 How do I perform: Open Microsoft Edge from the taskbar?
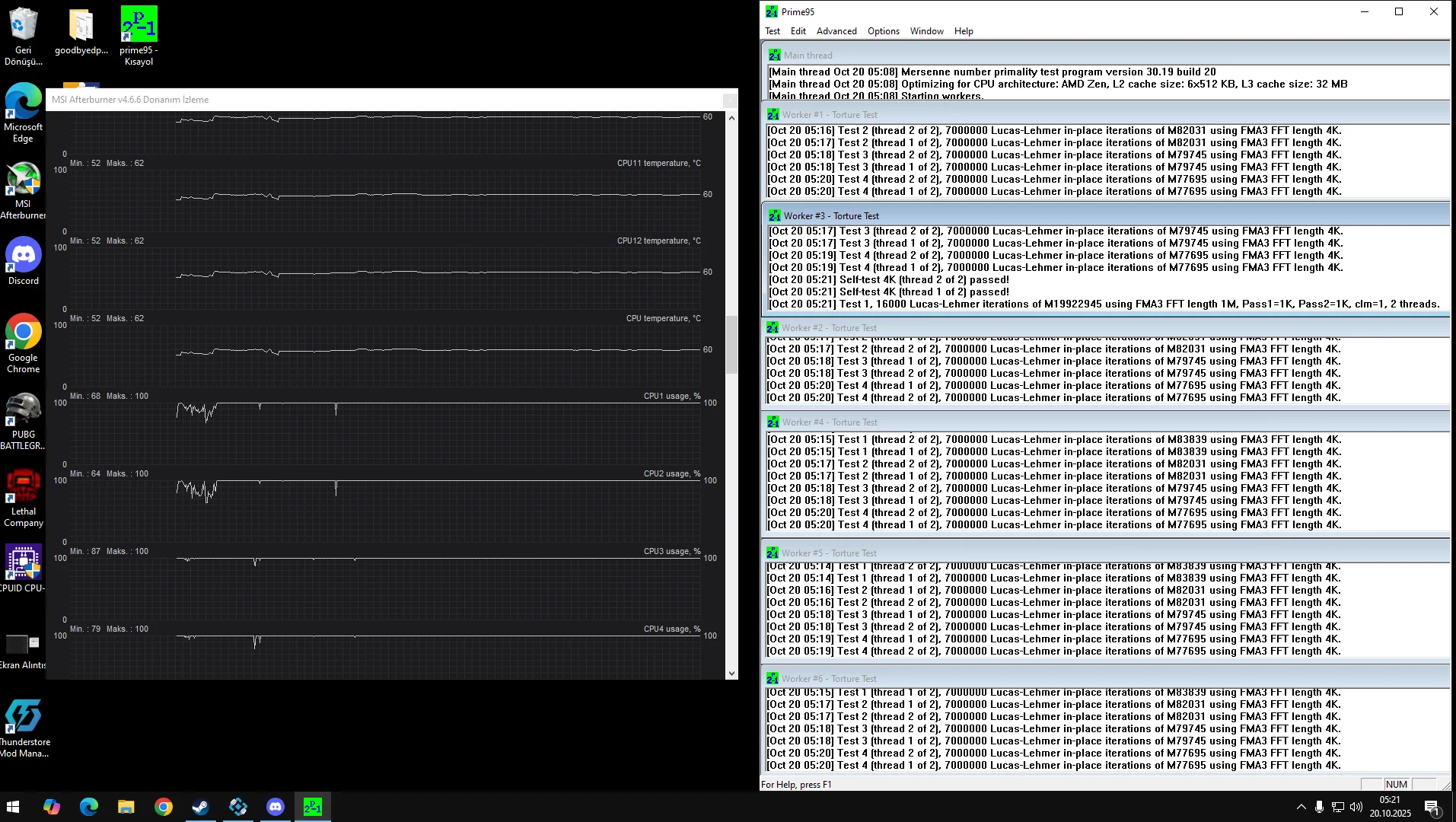[89, 807]
